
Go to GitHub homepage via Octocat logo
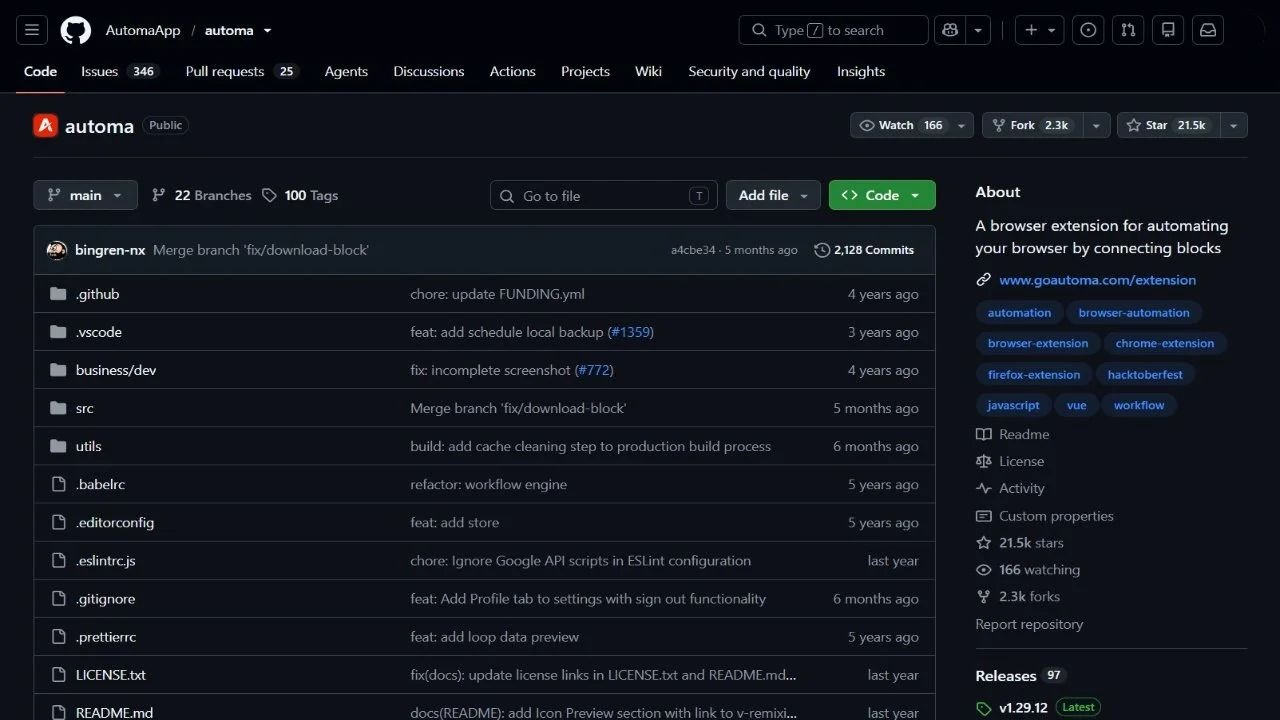click(x=76, y=30)
